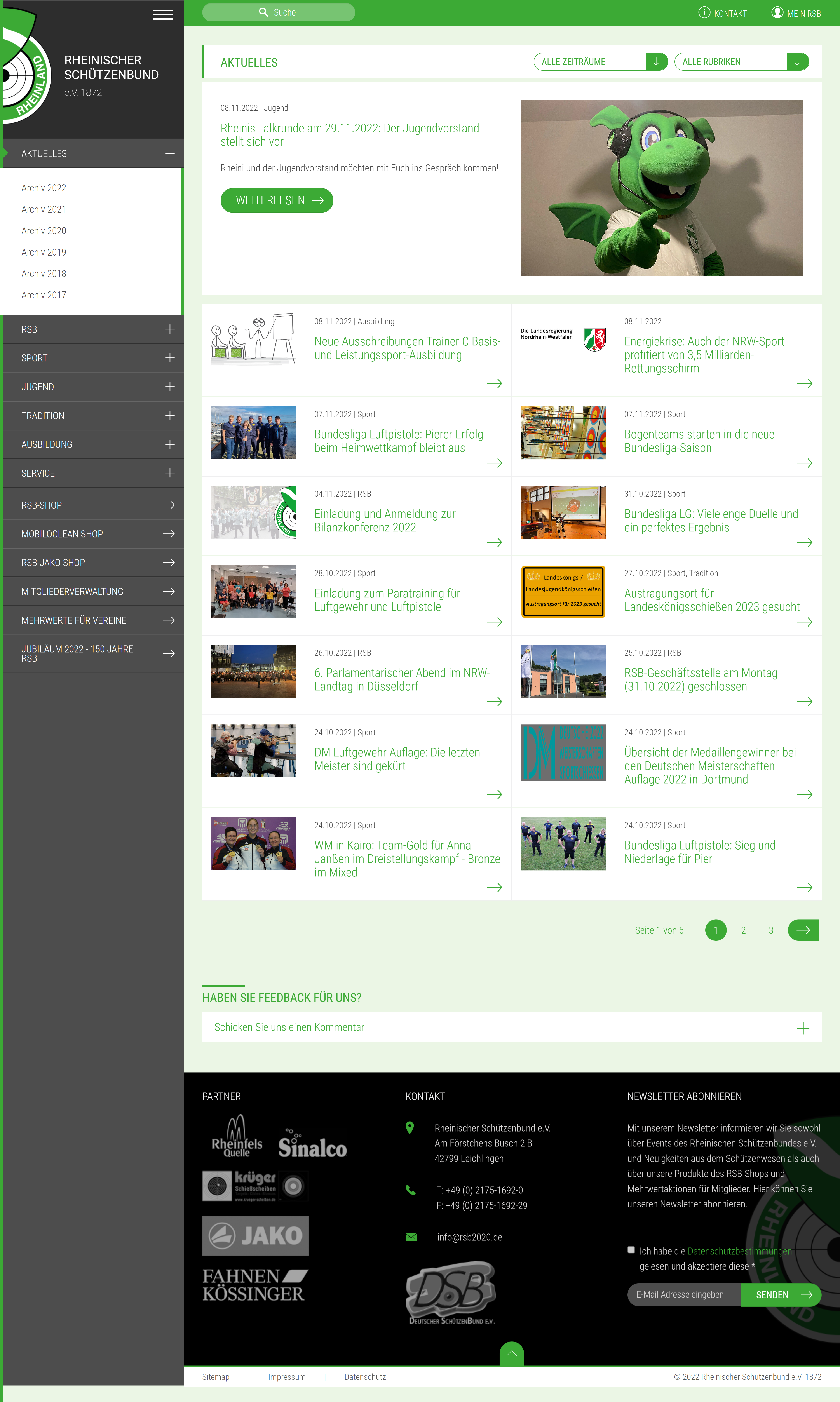Click the Fahnen Kössinger partner logo

[x=255, y=1285]
